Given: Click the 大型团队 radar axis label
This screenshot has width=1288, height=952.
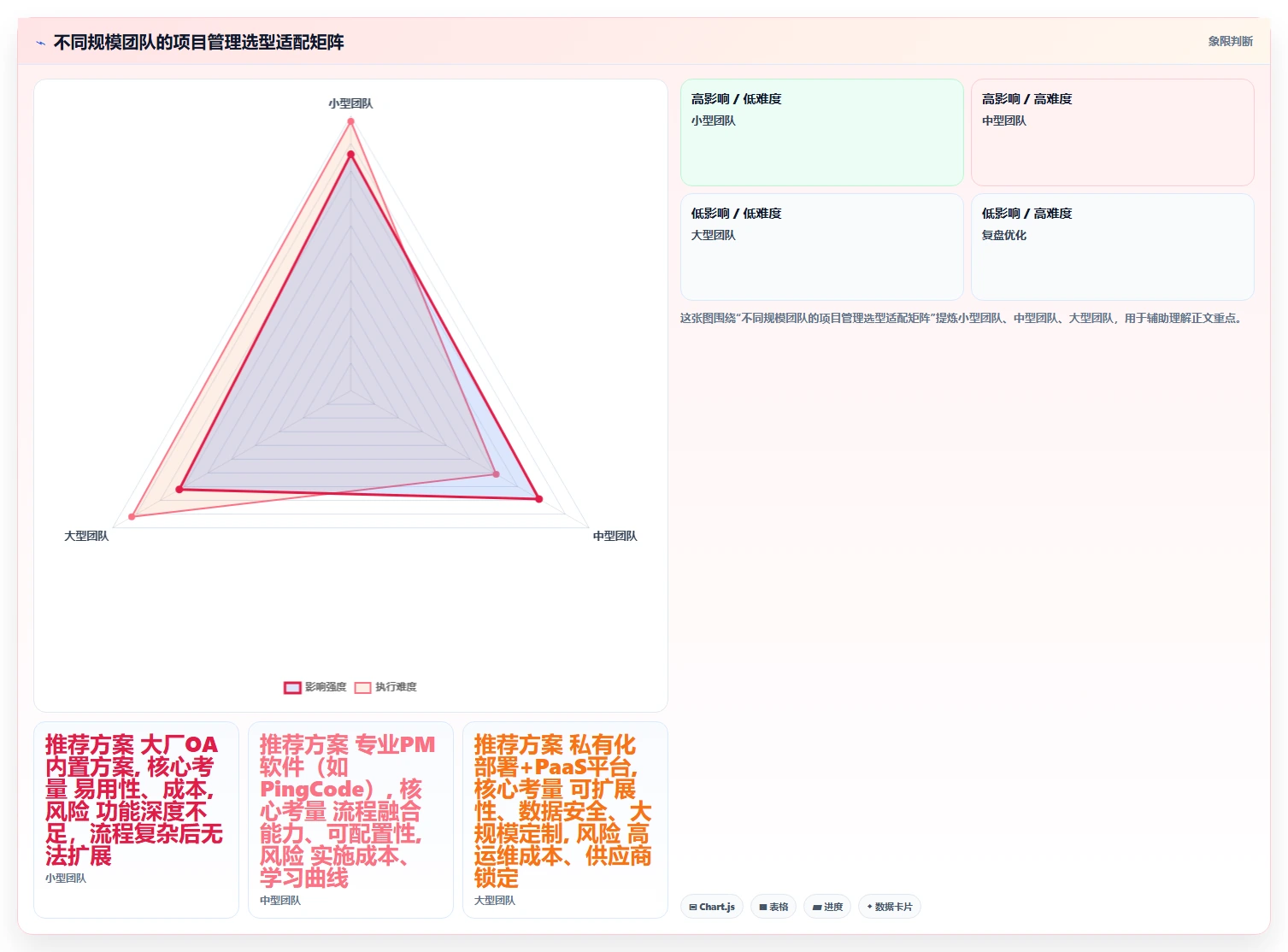Looking at the screenshot, I should (86, 536).
